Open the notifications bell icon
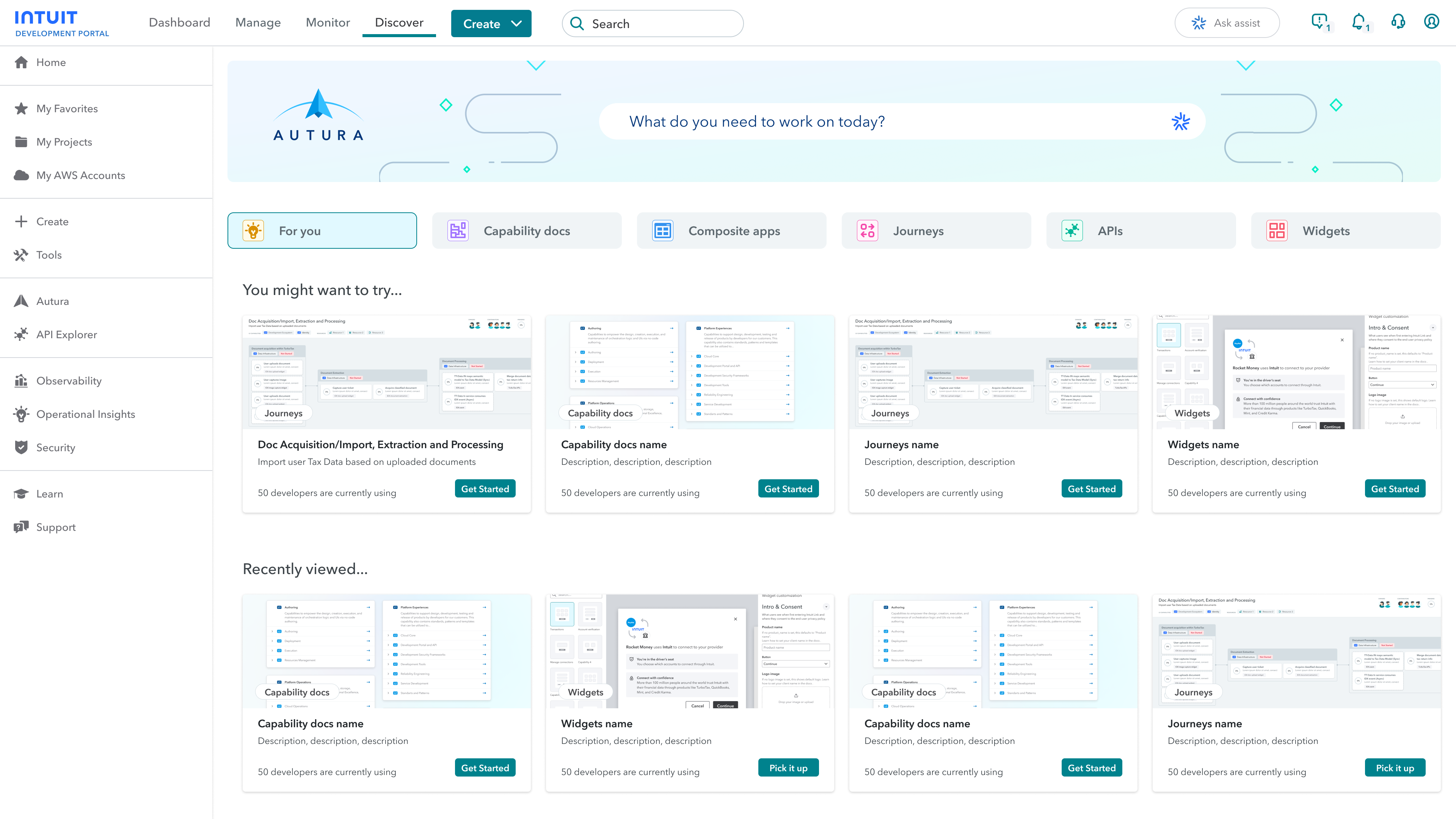This screenshot has width=1456, height=819. [x=1358, y=22]
